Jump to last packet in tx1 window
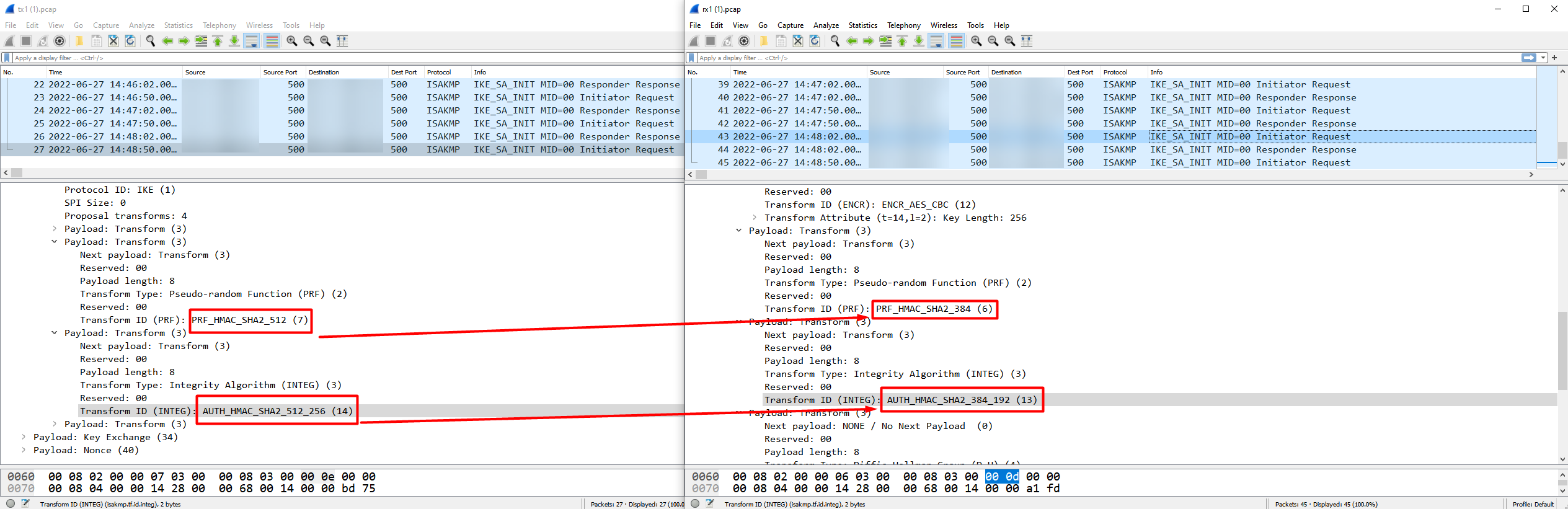1568x509 pixels. coord(234,41)
